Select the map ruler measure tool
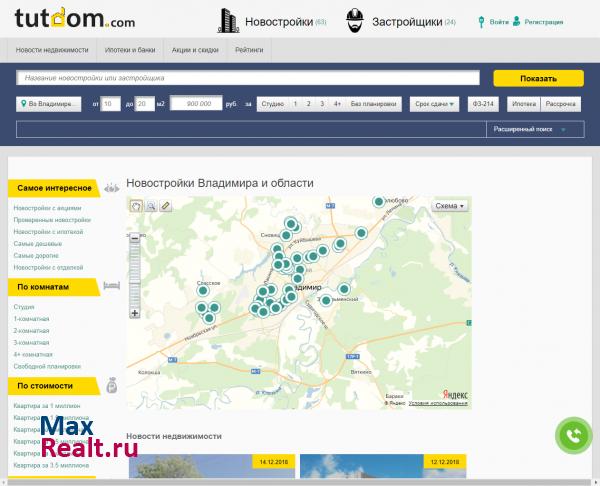 coord(166,206)
